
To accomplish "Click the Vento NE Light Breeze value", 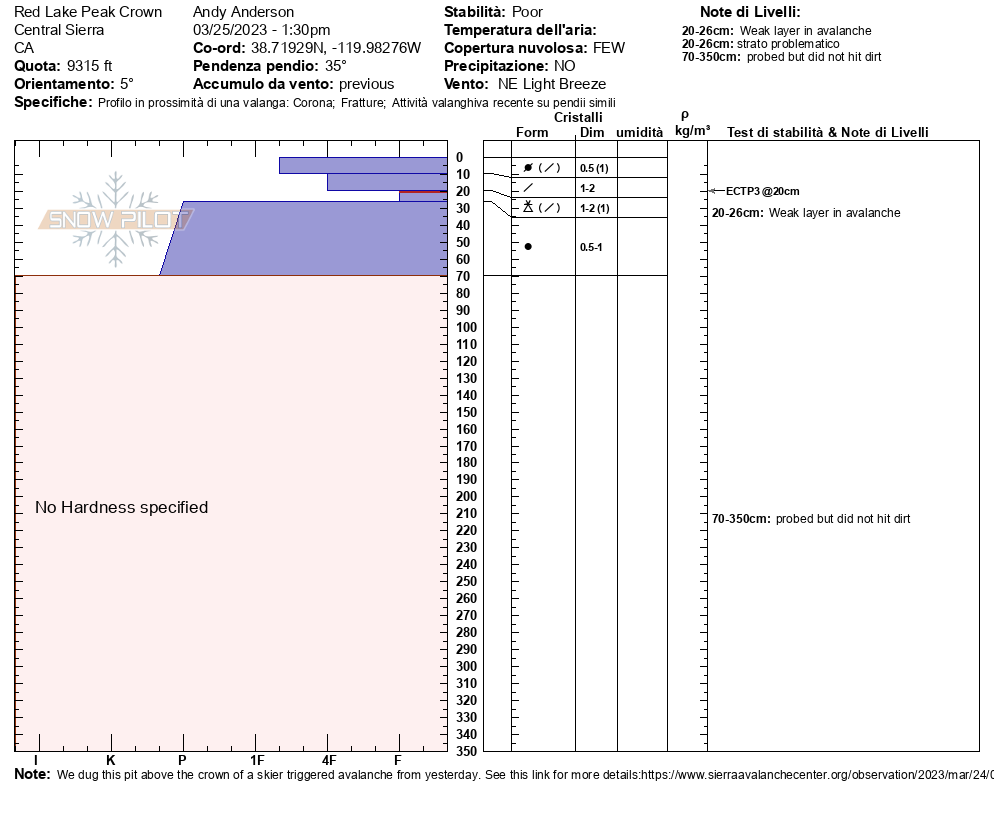I will (552, 84).
